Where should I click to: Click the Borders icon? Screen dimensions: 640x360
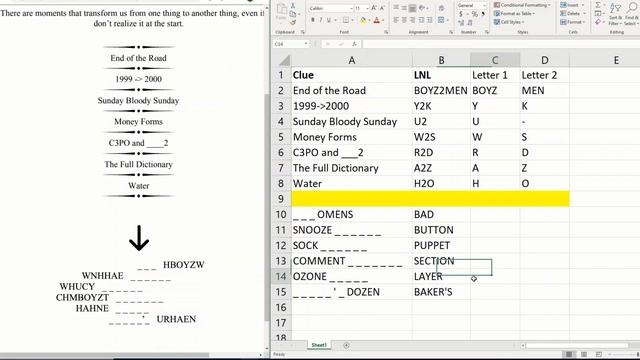[x=345, y=20]
